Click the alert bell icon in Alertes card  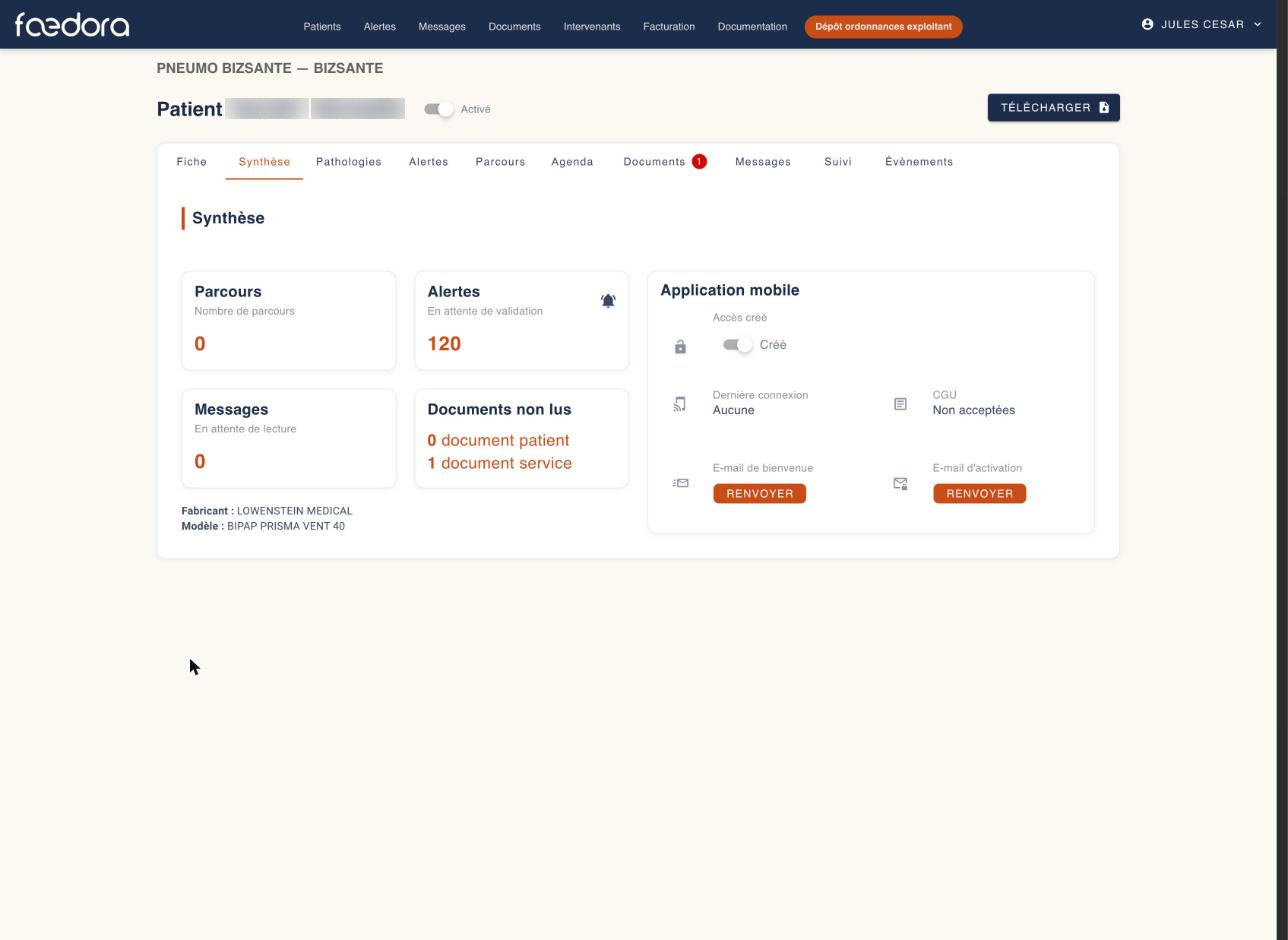[608, 301]
